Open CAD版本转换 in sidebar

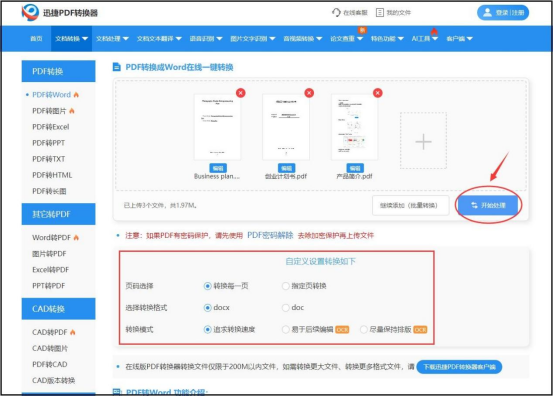53,380
